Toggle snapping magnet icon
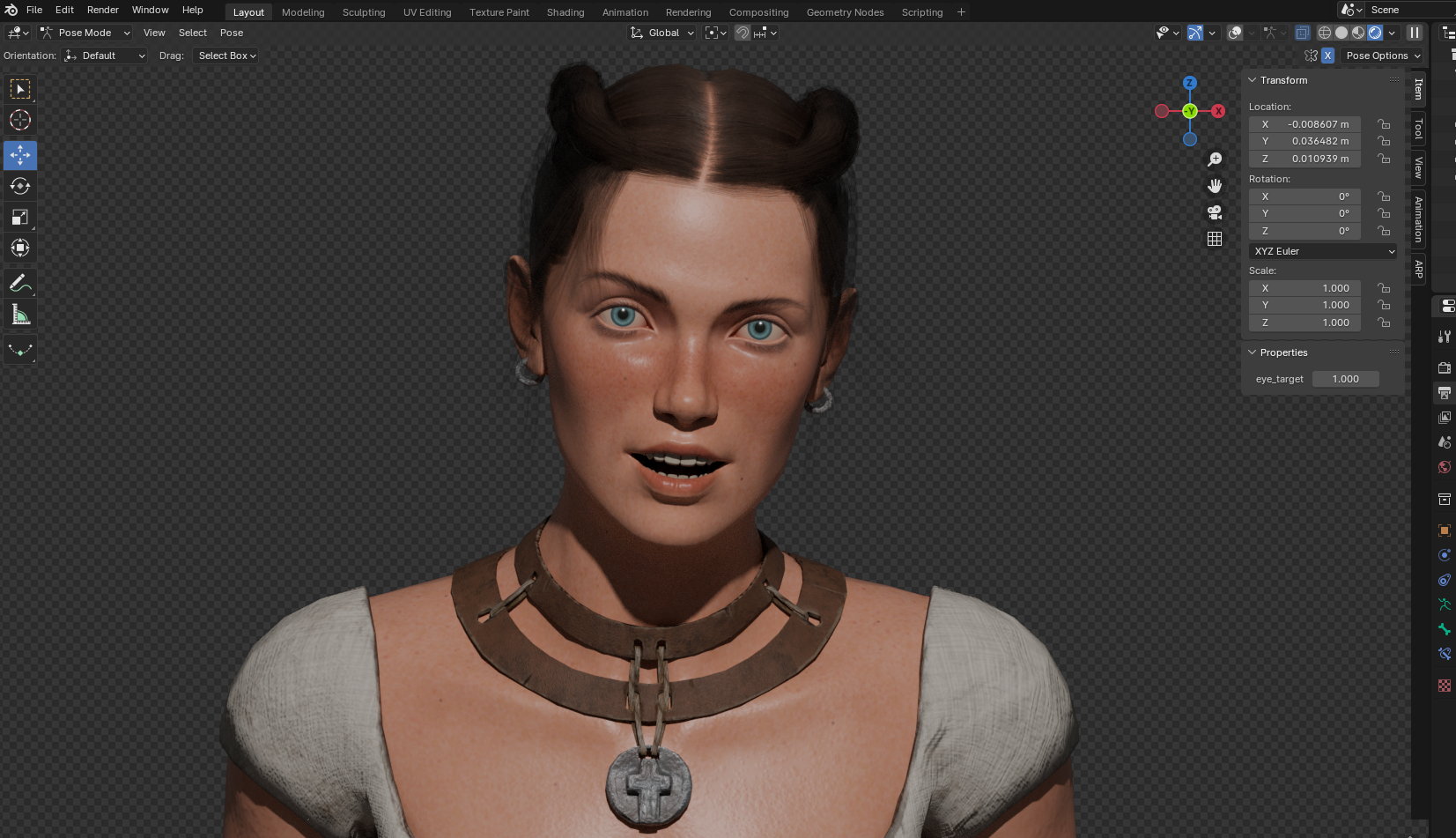Viewport: 1456px width, 838px height. pyautogui.click(x=743, y=33)
